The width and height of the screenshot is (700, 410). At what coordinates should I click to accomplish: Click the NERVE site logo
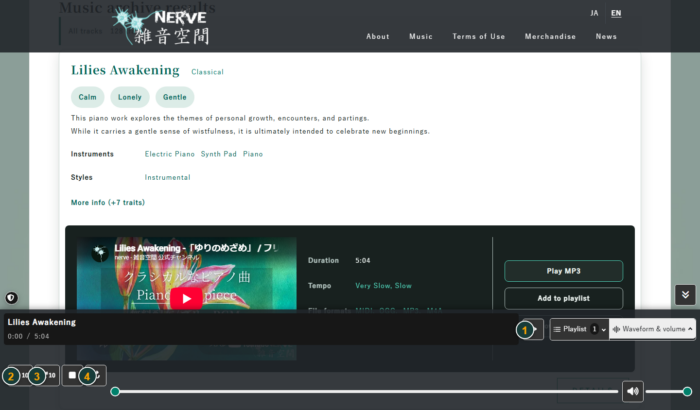161,27
